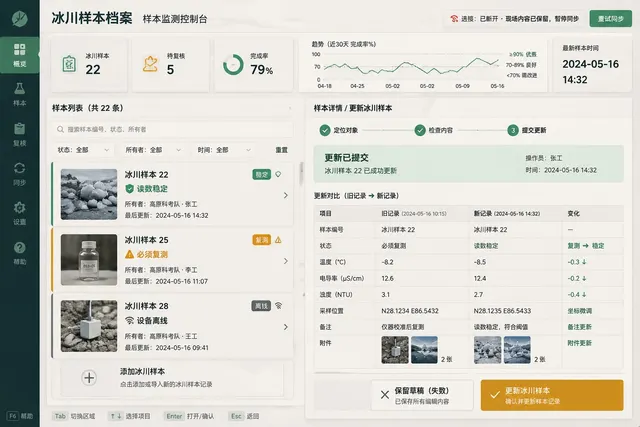
Task: Expand 冰川样本 25 row chevron
Action: click(286, 261)
